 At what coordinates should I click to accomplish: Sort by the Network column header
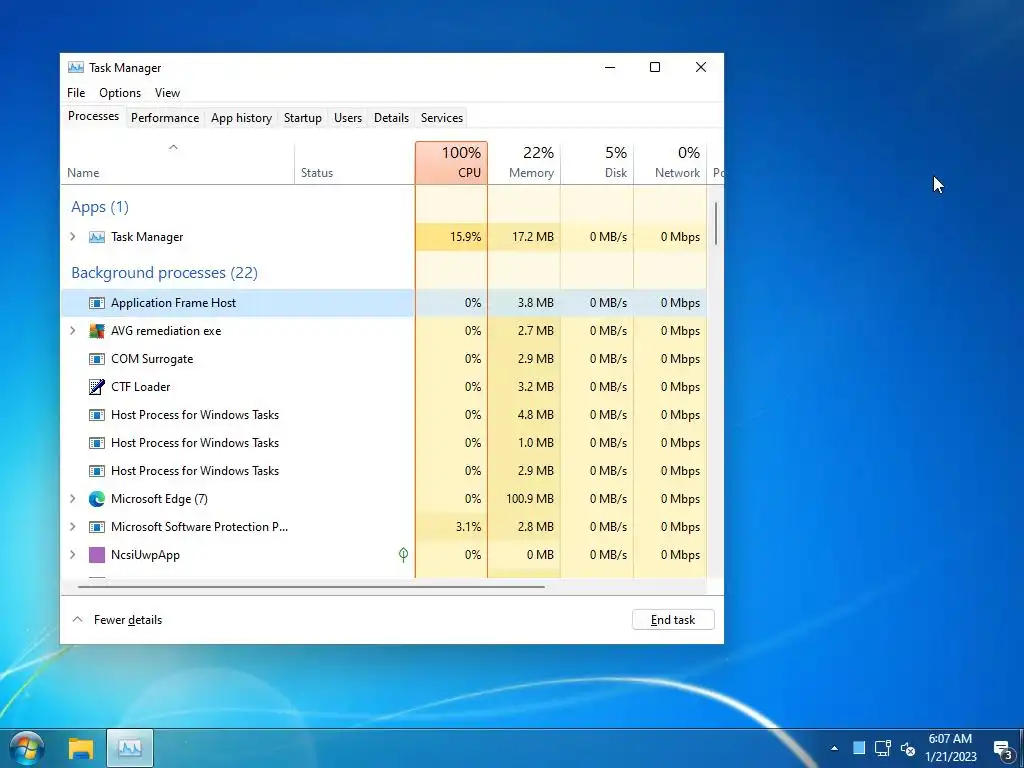670,163
